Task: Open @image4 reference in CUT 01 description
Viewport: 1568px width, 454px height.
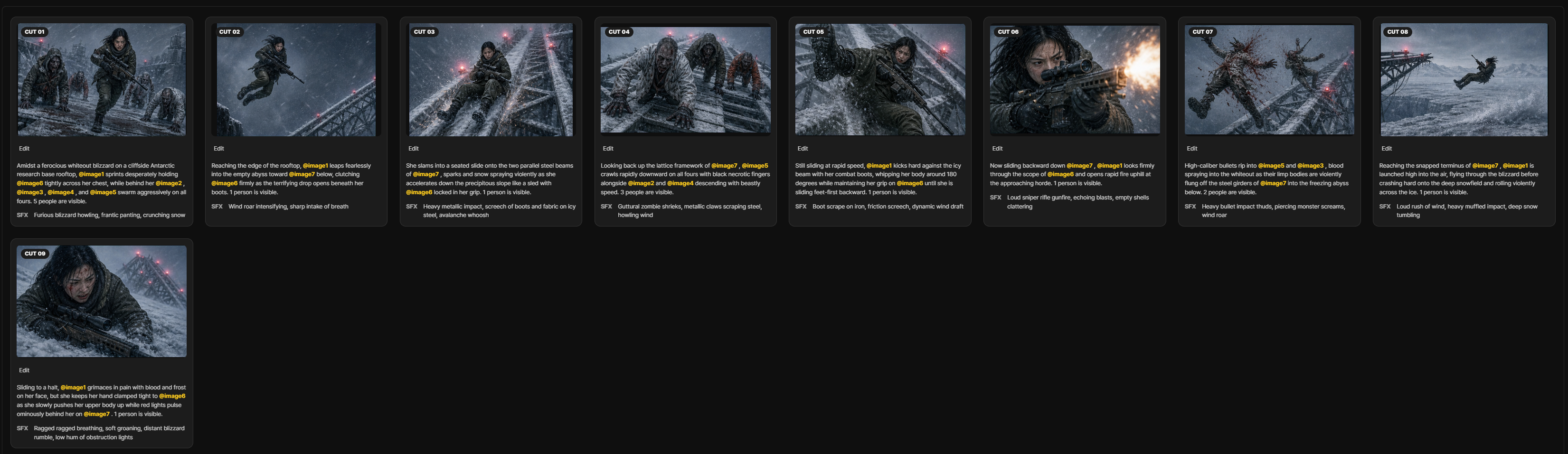Action: (61, 192)
